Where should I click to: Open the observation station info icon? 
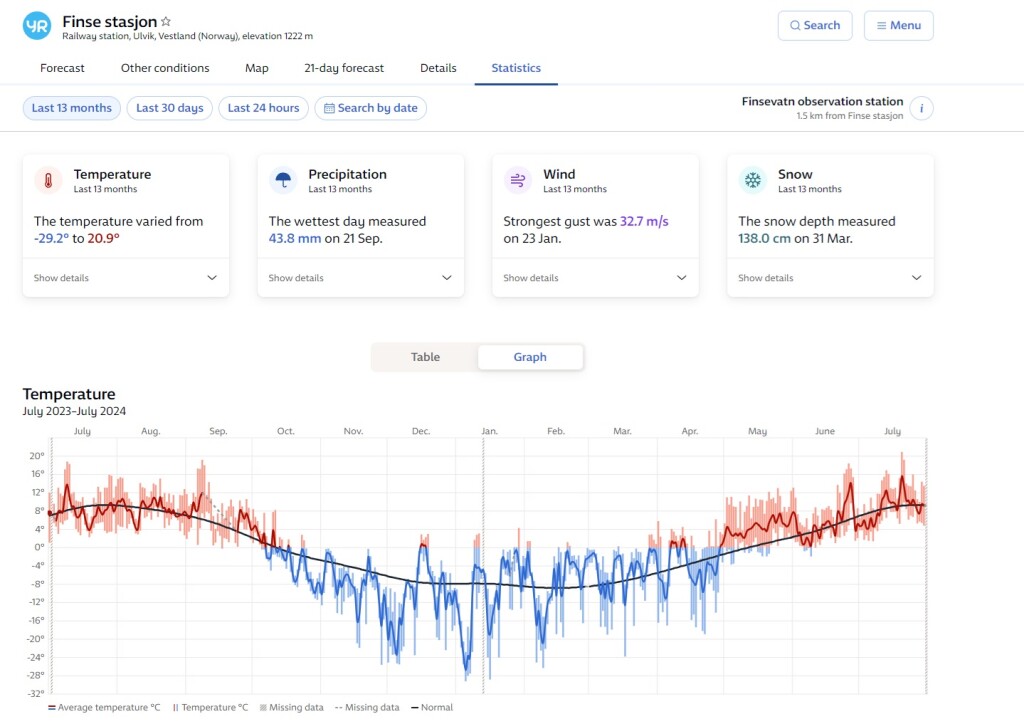(x=921, y=108)
